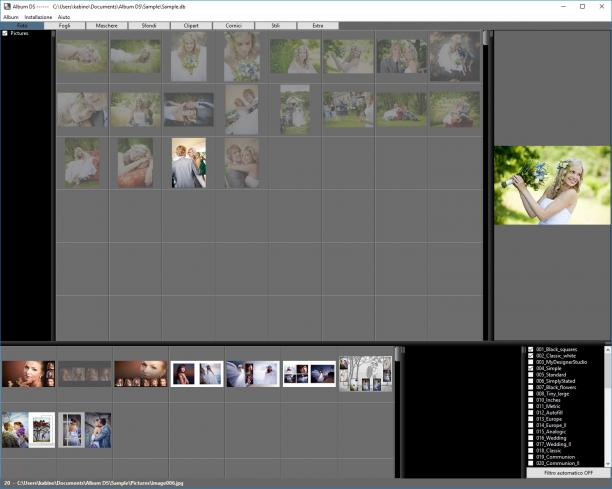612x489 pixels.
Task: Enable the 005_Standard style checkbox
Action: pos(530,375)
